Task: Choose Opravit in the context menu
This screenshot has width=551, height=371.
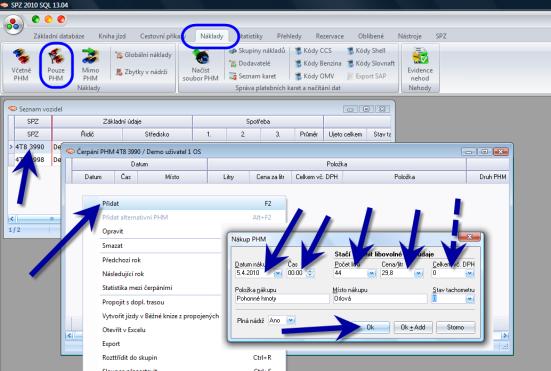Action: (112, 232)
